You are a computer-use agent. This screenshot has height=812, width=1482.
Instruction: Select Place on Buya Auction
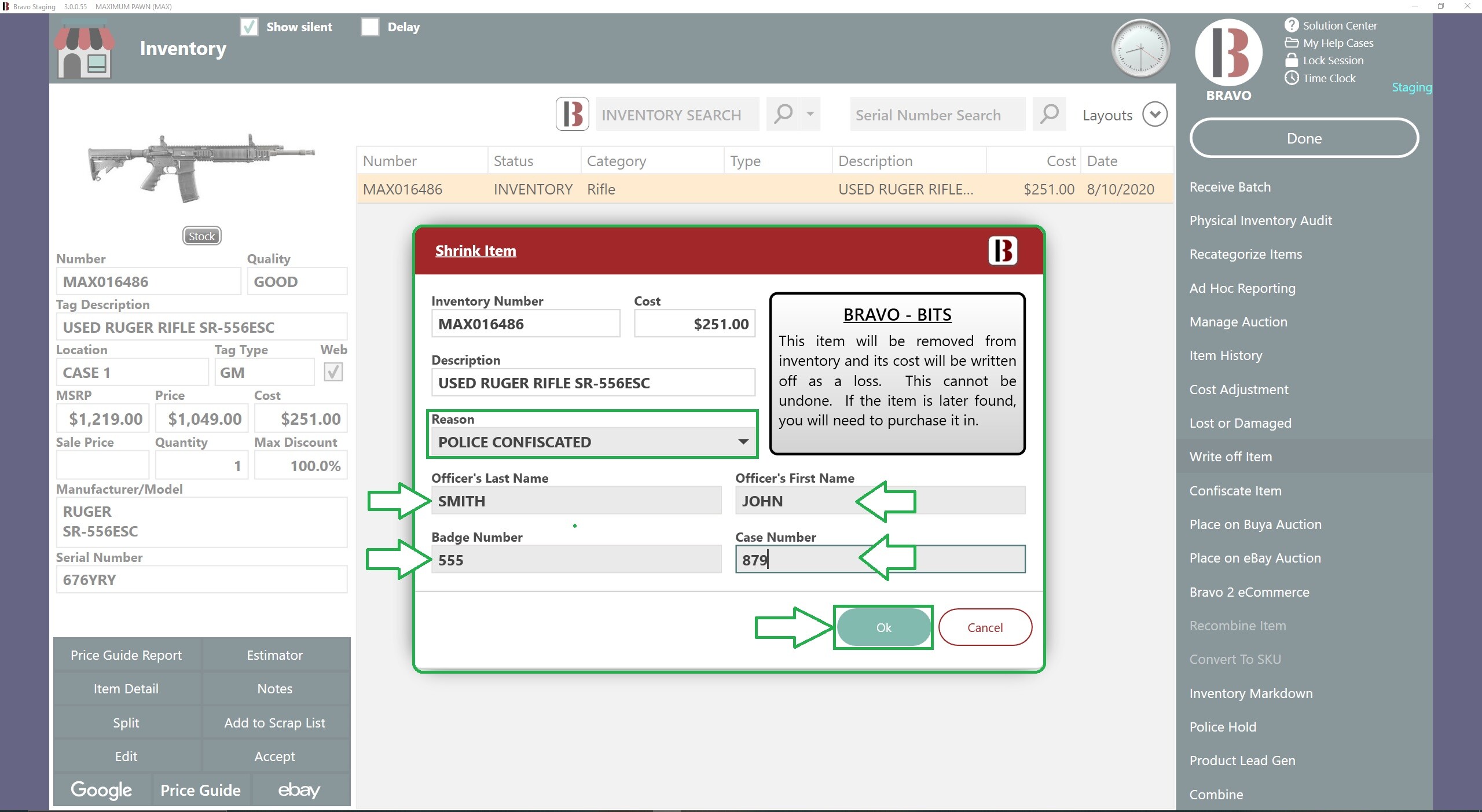(x=1256, y=524)
